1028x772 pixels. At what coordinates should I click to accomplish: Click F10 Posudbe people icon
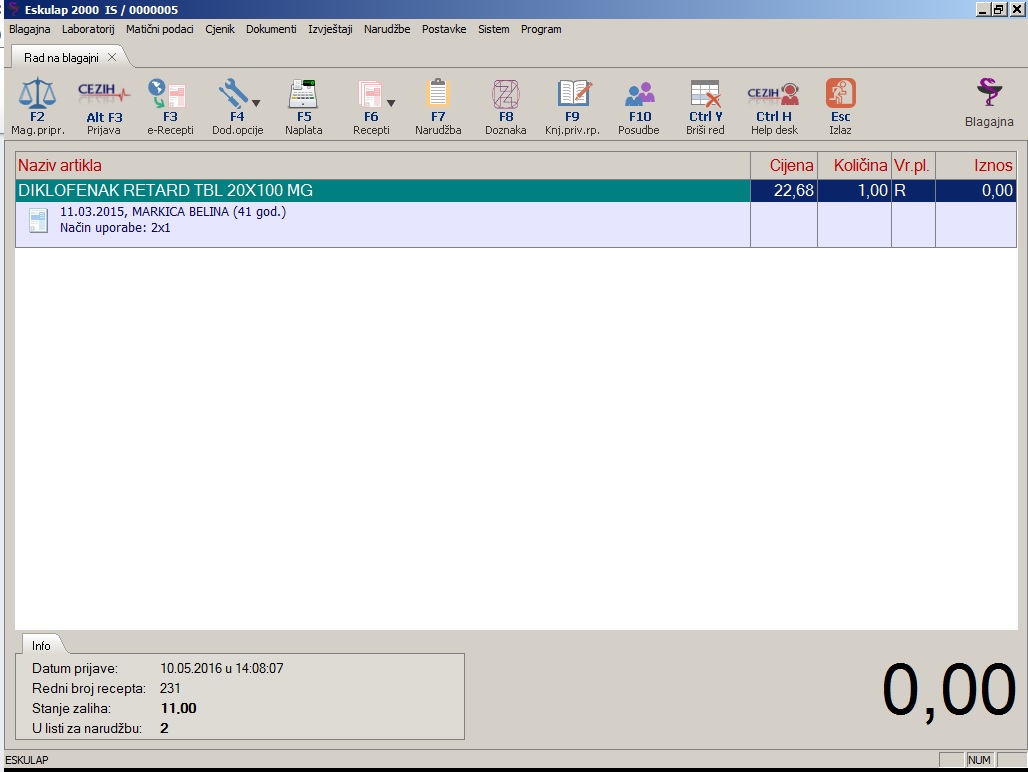pyautogui.click(x=640, y=94)
